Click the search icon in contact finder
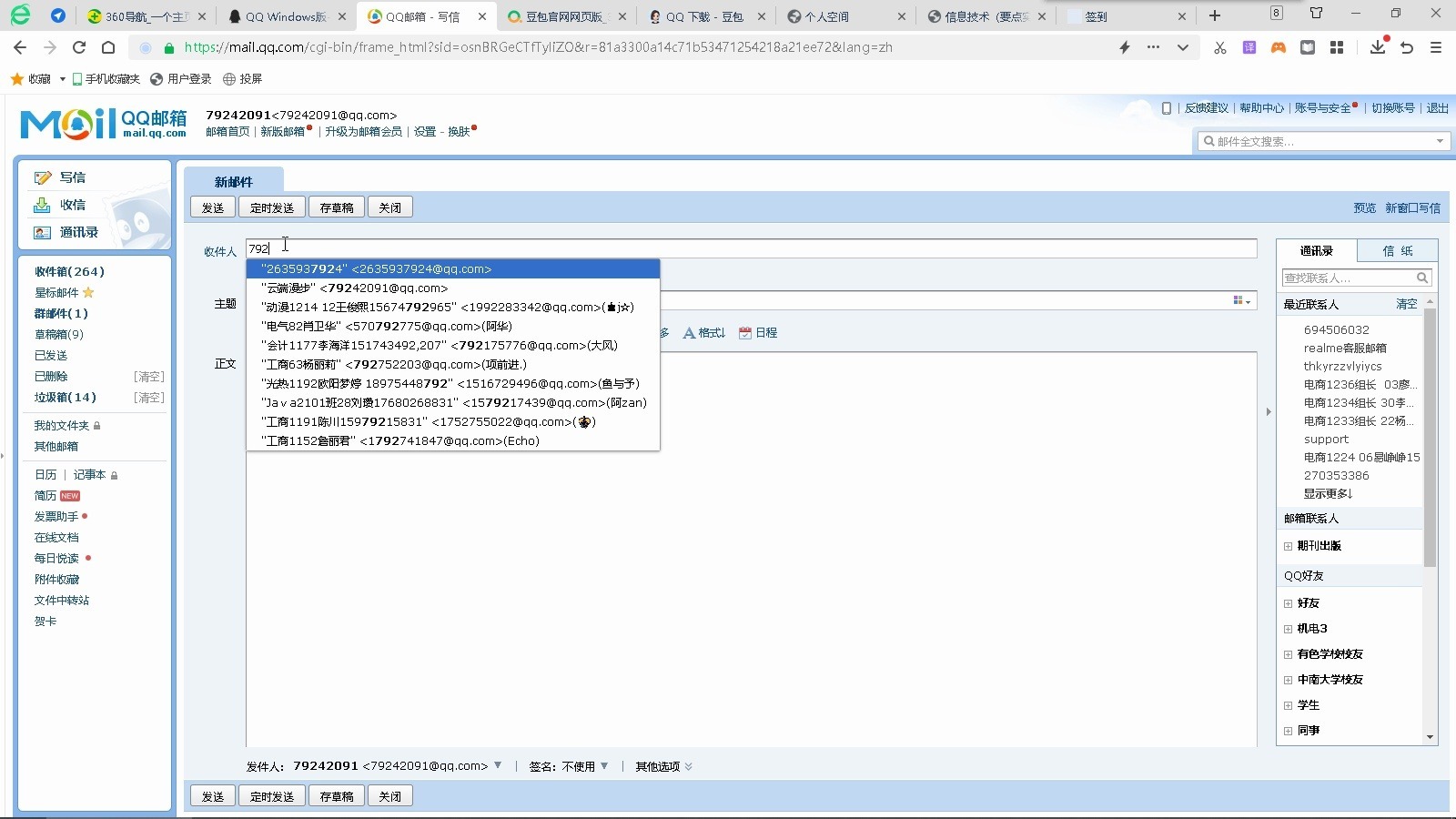Viewport: 1456px width, 819px height. tap(1422, 278)
